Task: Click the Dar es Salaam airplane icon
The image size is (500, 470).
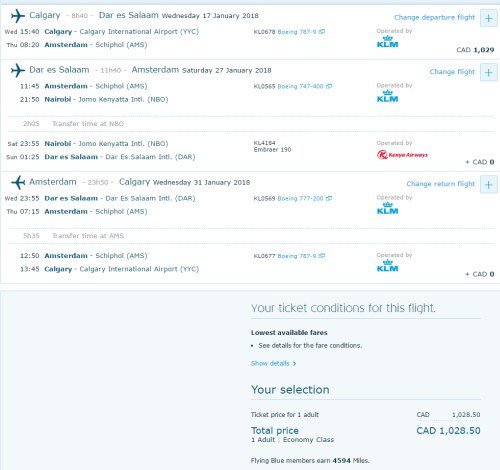Action: pyautogui.click(x=18, y=70)
